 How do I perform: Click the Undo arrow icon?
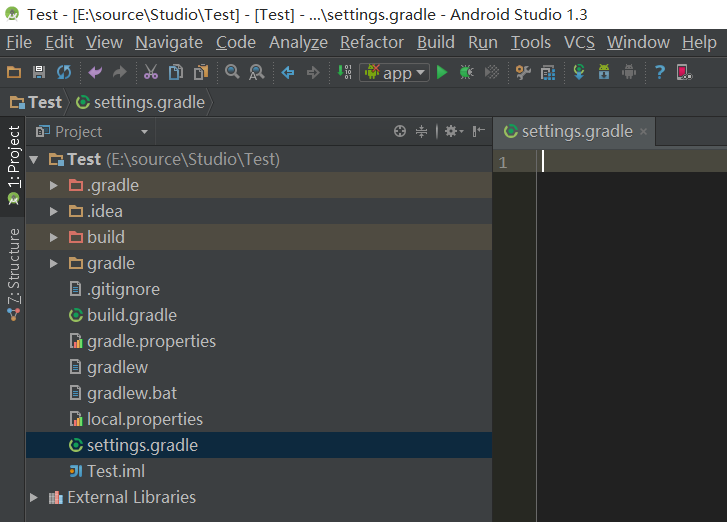(x=95, y=72)
